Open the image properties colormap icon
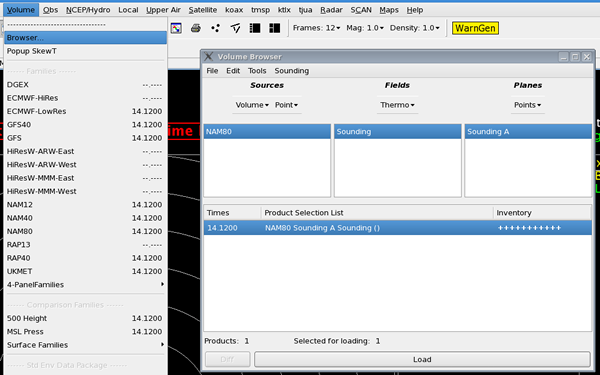Viewport: 600px width, 375px height. pos(176,28)
